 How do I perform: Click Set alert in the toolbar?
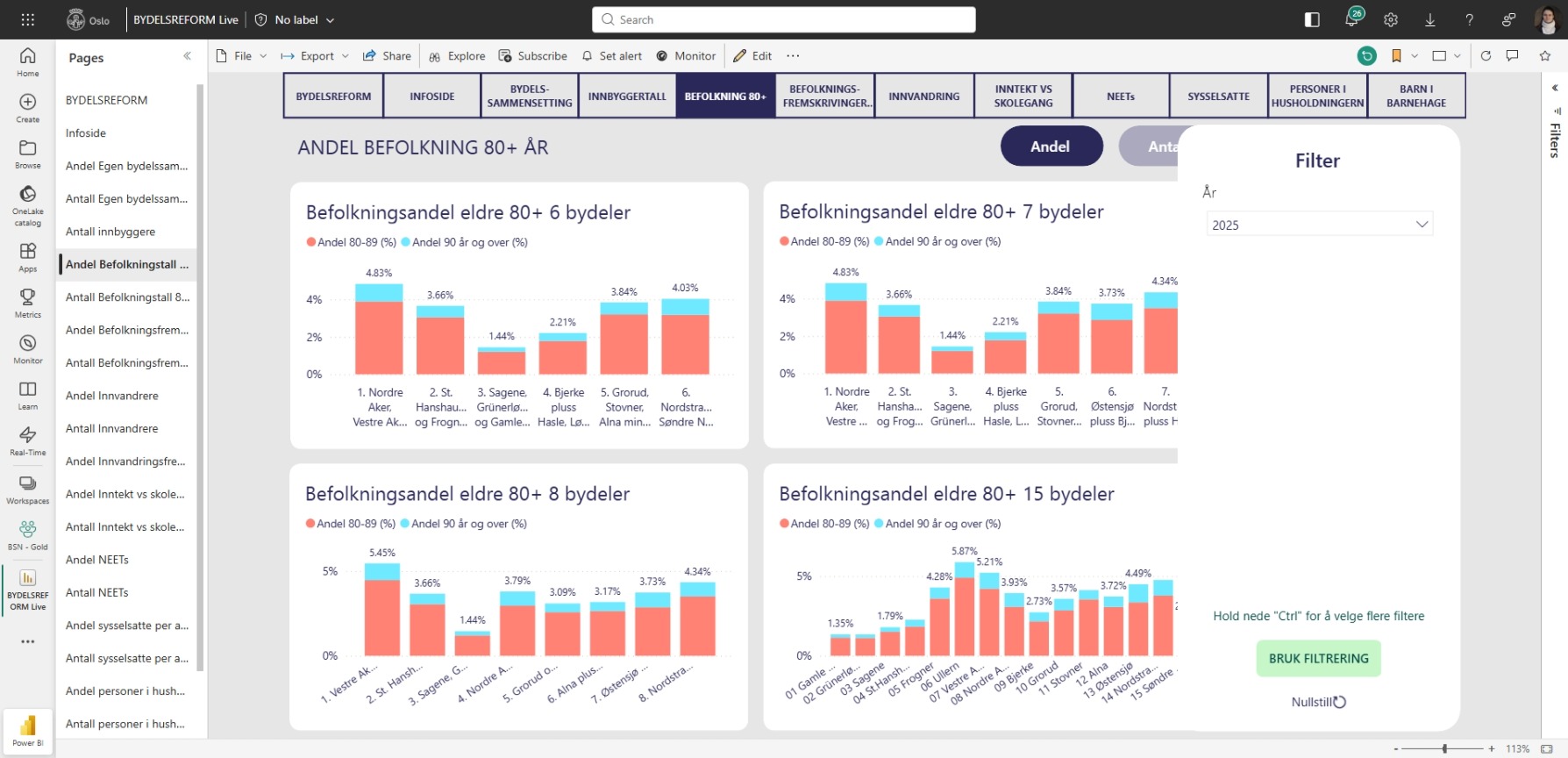tap(611, 55)
